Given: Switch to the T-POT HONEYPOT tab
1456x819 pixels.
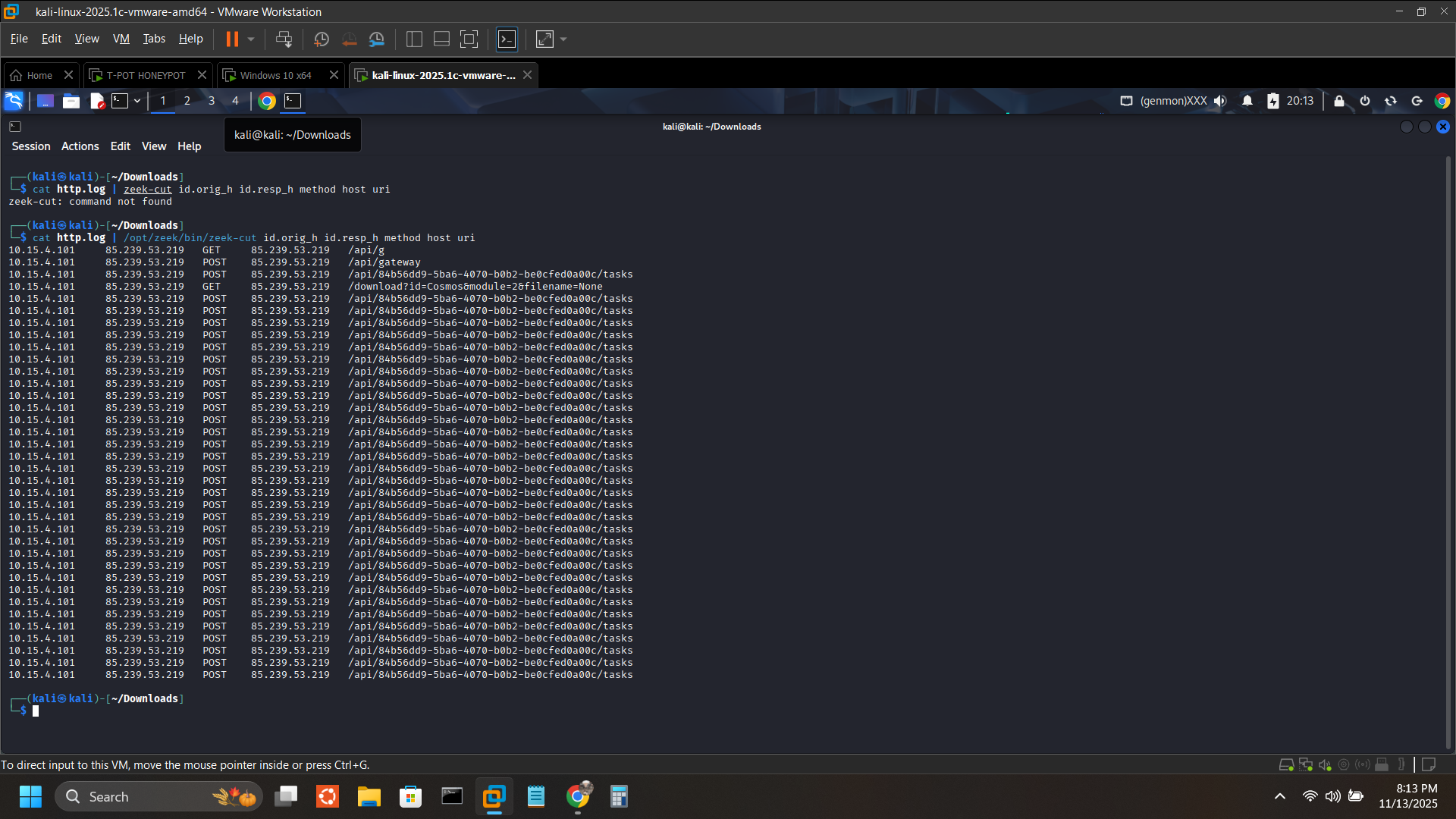Looking at the screenshot, I should pos(146,75).
